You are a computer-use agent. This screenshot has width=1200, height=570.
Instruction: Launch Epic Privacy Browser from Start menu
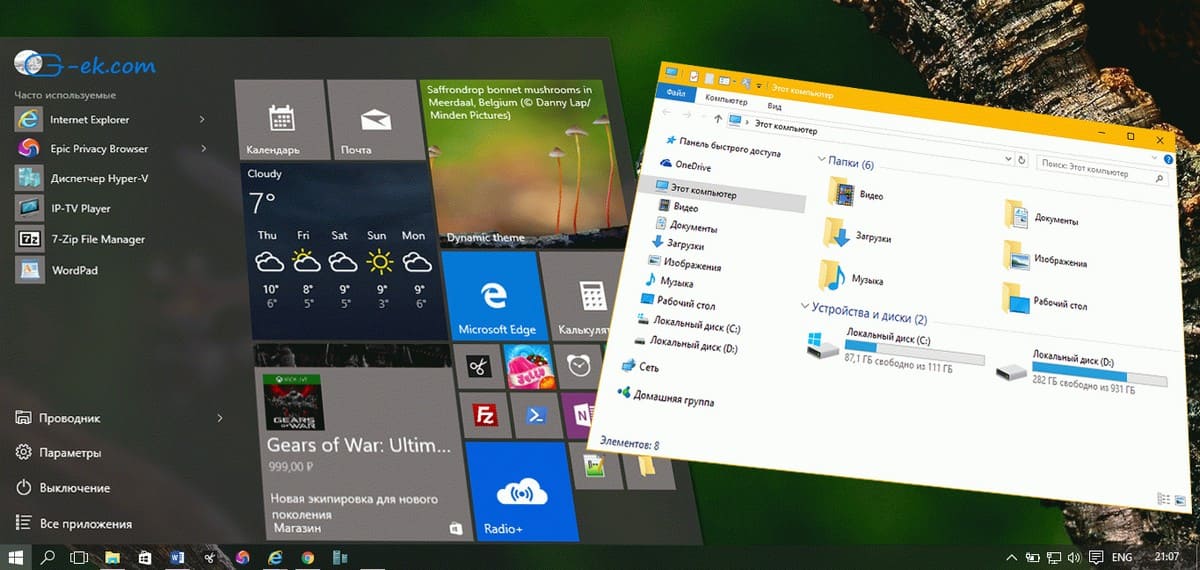81,148
